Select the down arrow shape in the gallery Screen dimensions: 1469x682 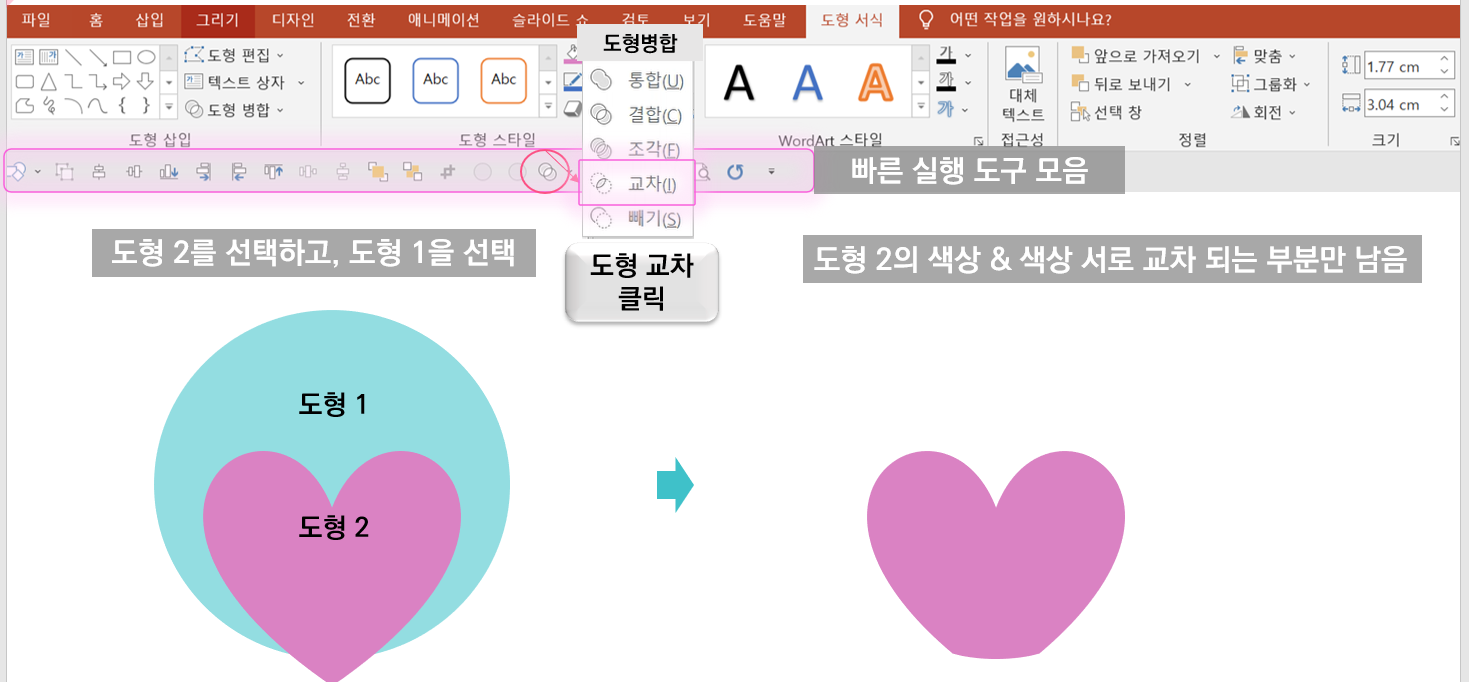146,81
